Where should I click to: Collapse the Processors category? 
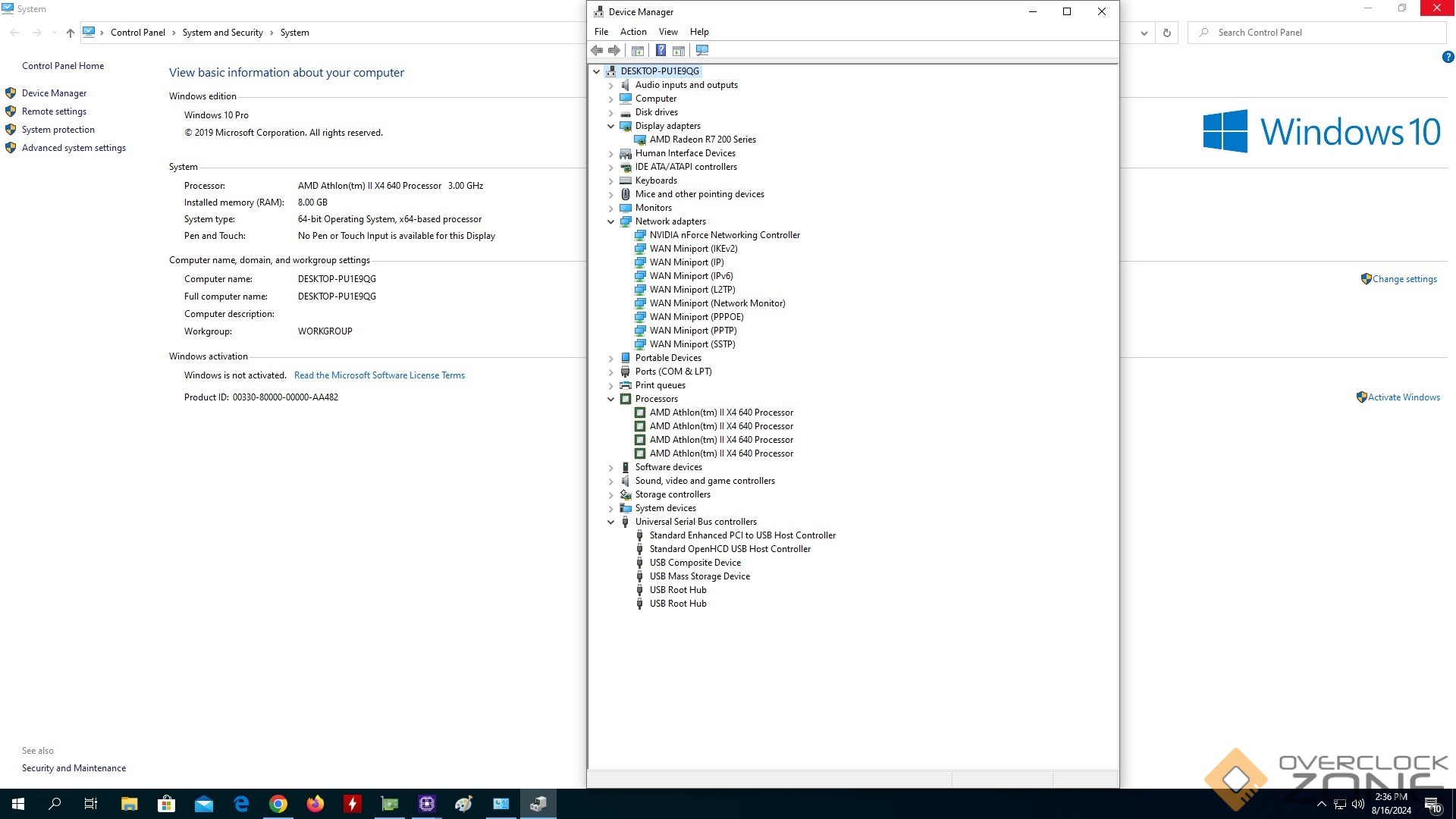pos(611,399)
